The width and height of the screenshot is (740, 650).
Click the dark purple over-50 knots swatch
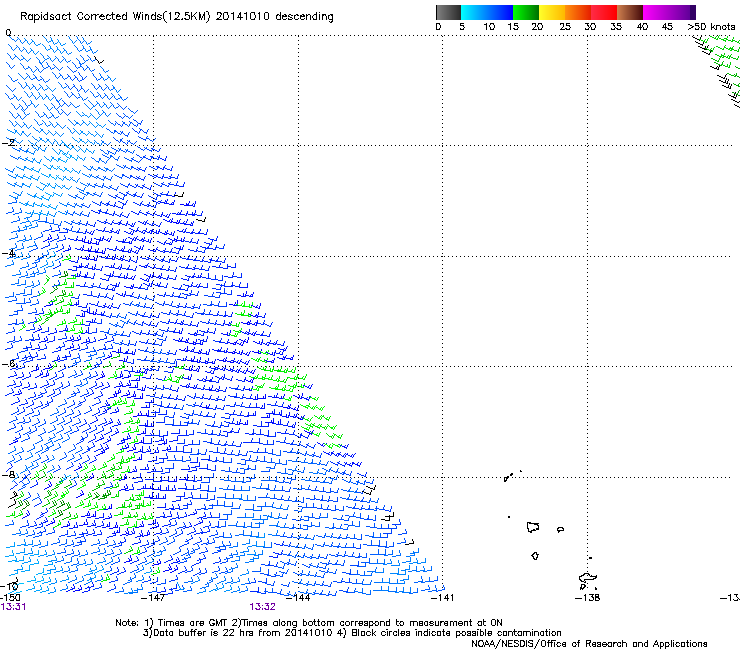[692, 12]
